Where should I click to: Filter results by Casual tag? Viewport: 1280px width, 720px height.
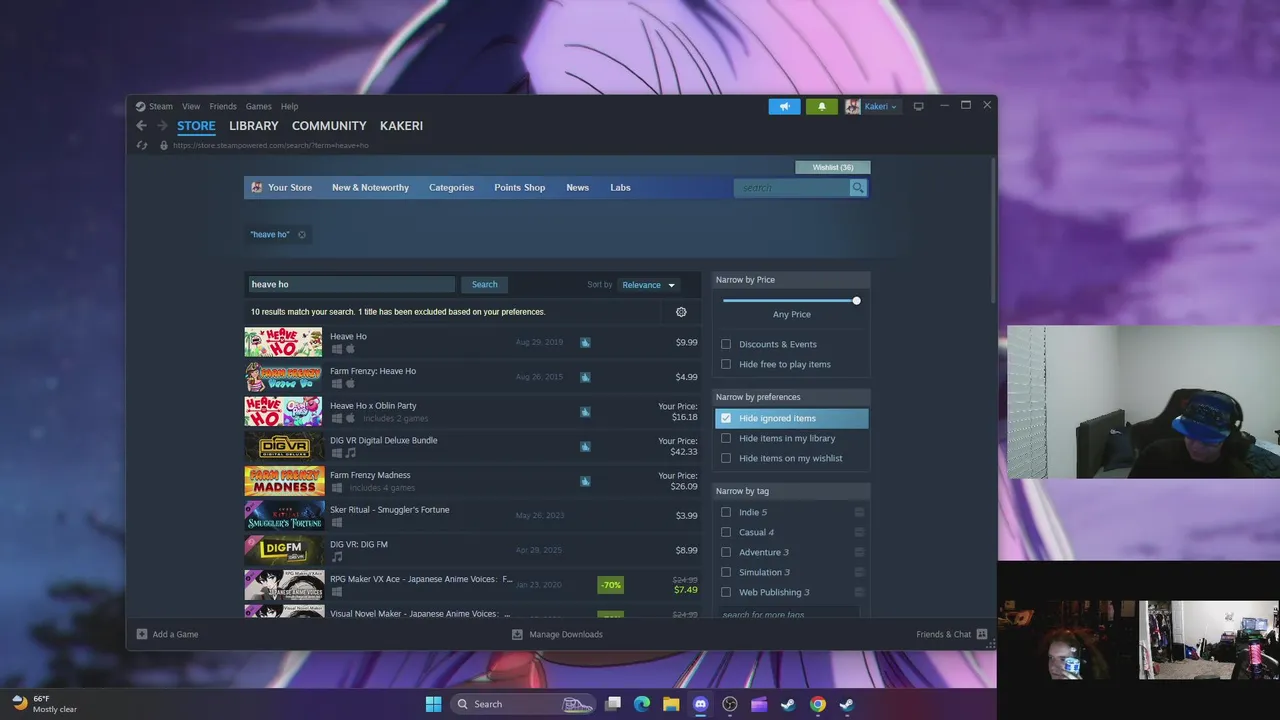(726, 532)
